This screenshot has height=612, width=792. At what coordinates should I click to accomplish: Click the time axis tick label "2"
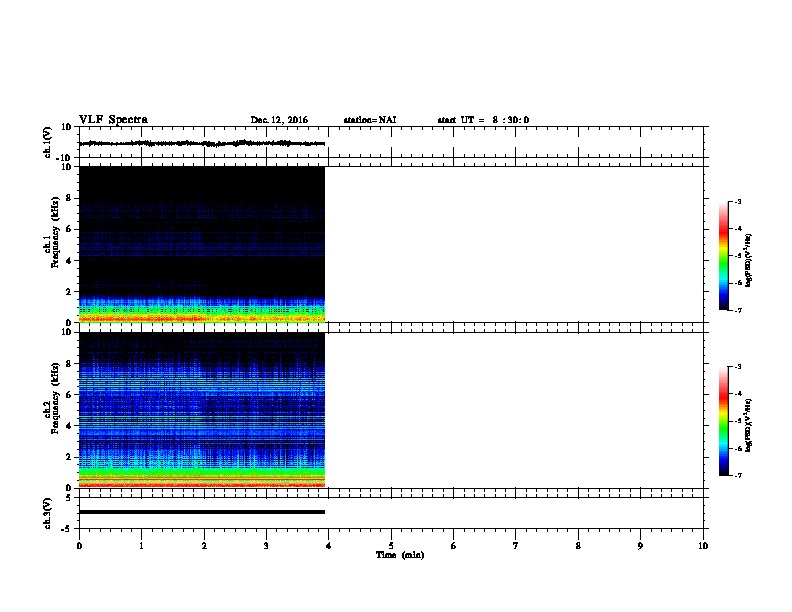pos(204,546)
